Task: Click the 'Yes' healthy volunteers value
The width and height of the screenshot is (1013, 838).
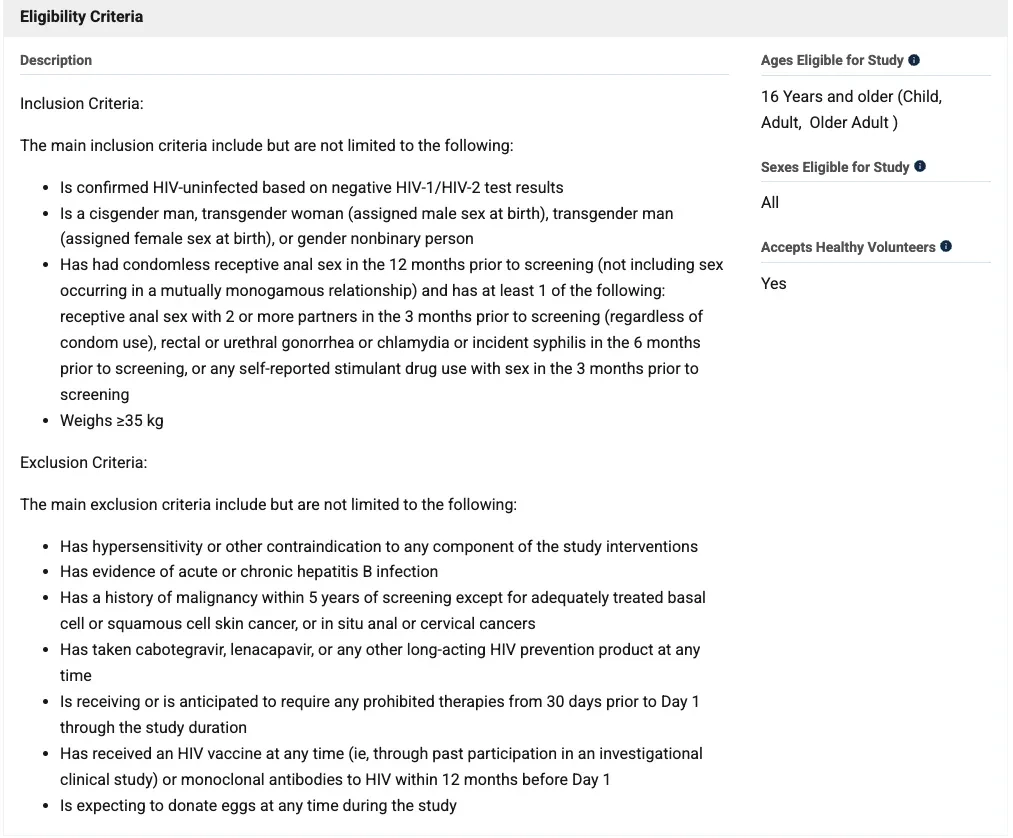Action: pyautogui.click(x=773, y=283)
